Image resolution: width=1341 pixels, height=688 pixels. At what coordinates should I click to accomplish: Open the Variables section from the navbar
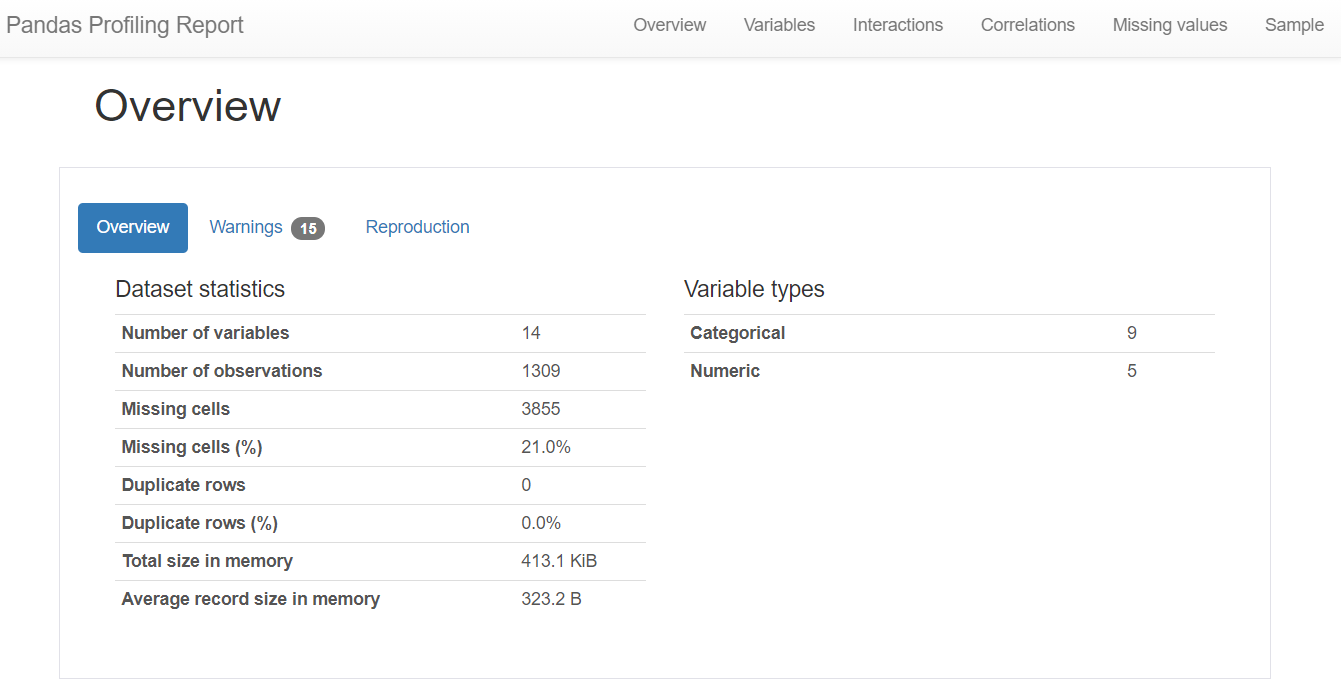pos(779,25)
